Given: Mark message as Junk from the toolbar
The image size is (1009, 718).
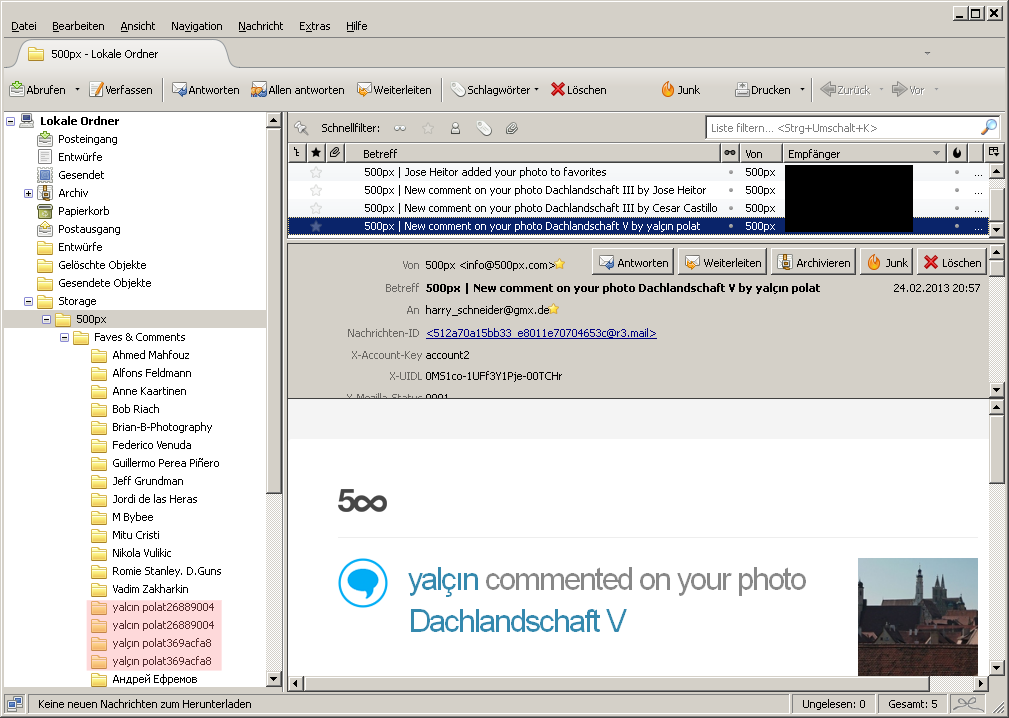Looking at the screenshot, I should pyautogui.click(x=680, y=90).
